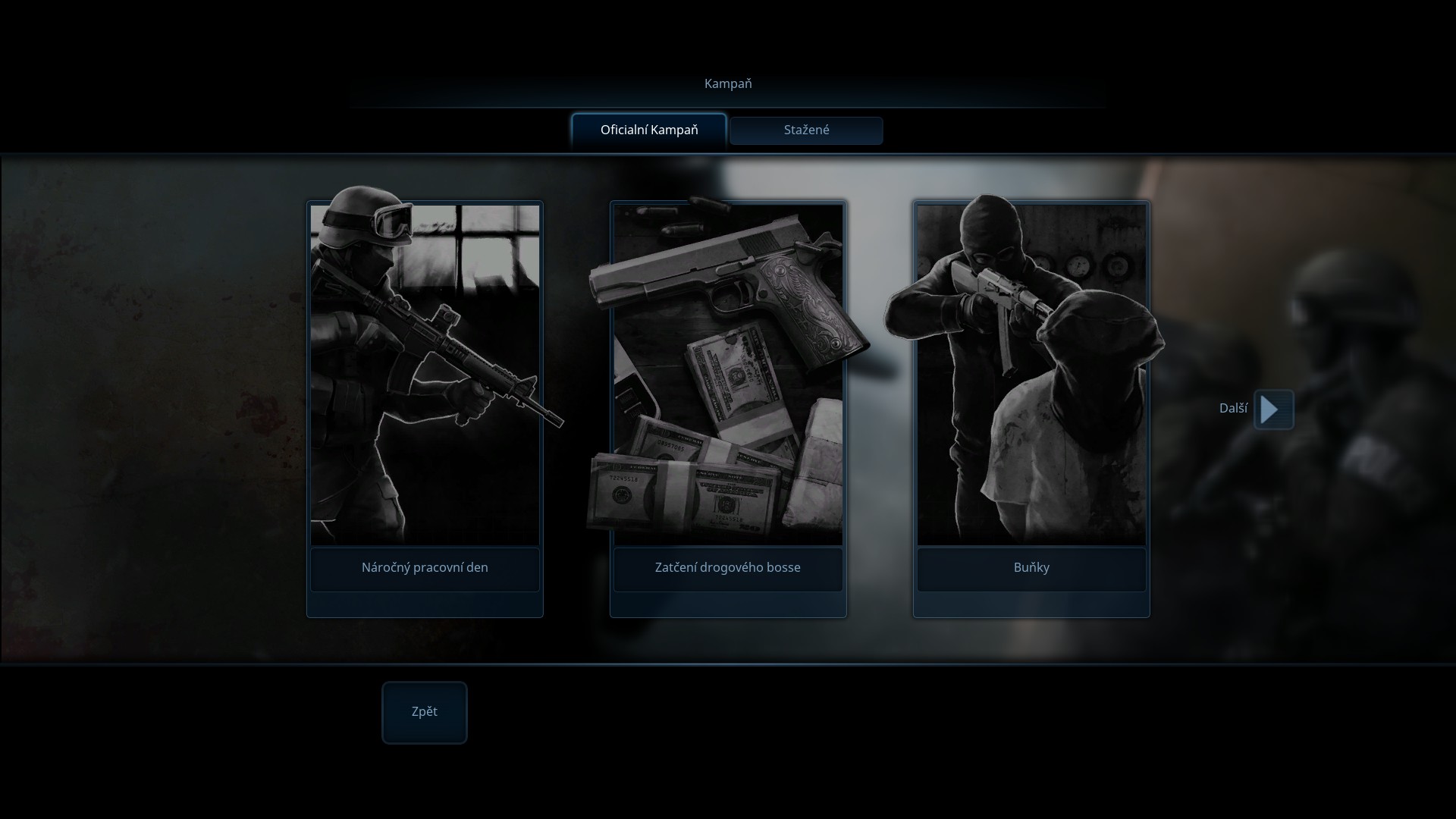Click the Kampaň header title
The width and height of the screenshot is (1456, 819).
coord(728,83)
